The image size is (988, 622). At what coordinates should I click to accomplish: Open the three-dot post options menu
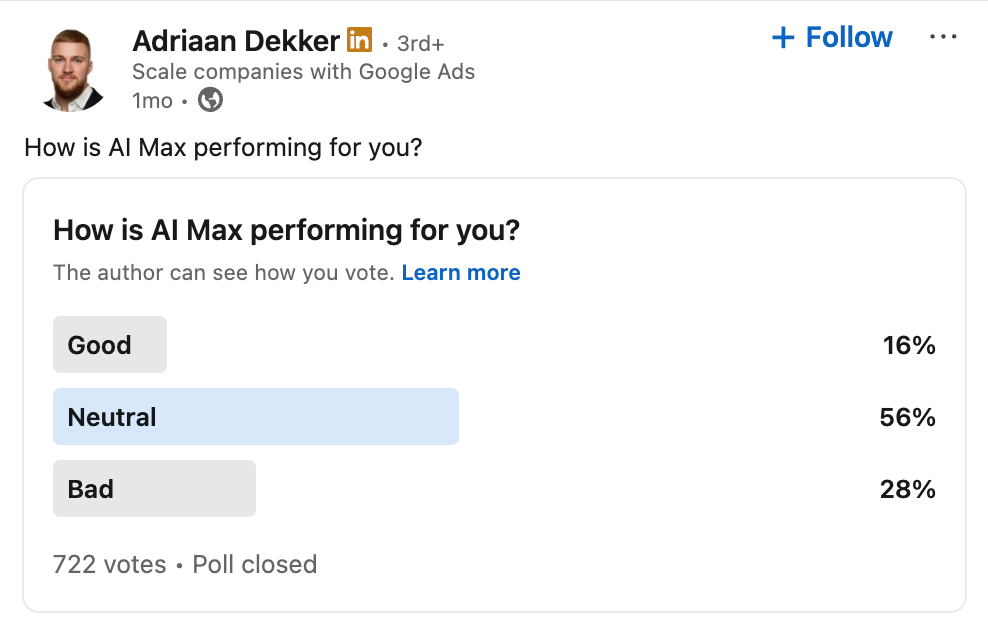[x=943, y=38]
